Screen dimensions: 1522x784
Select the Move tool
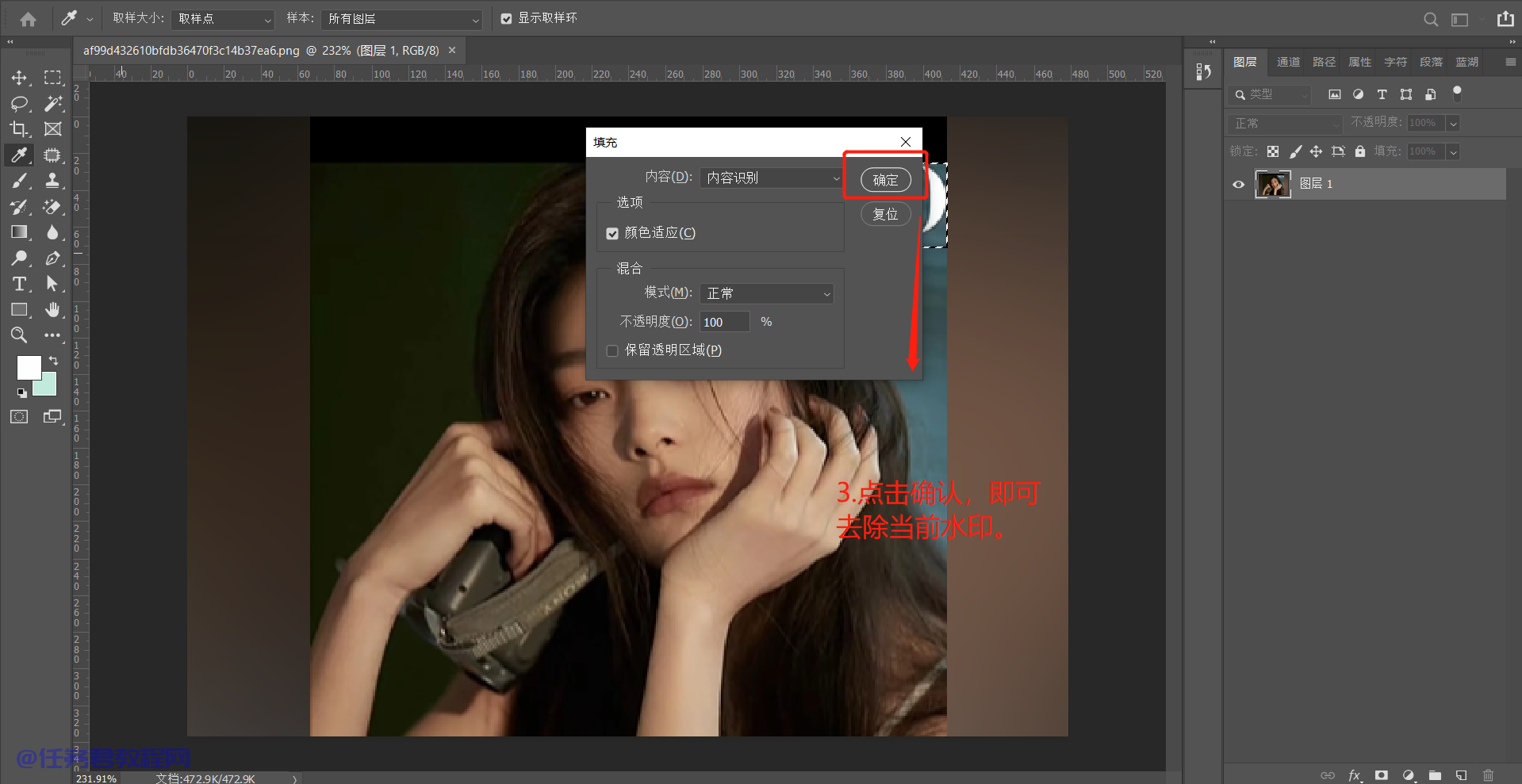19,78
